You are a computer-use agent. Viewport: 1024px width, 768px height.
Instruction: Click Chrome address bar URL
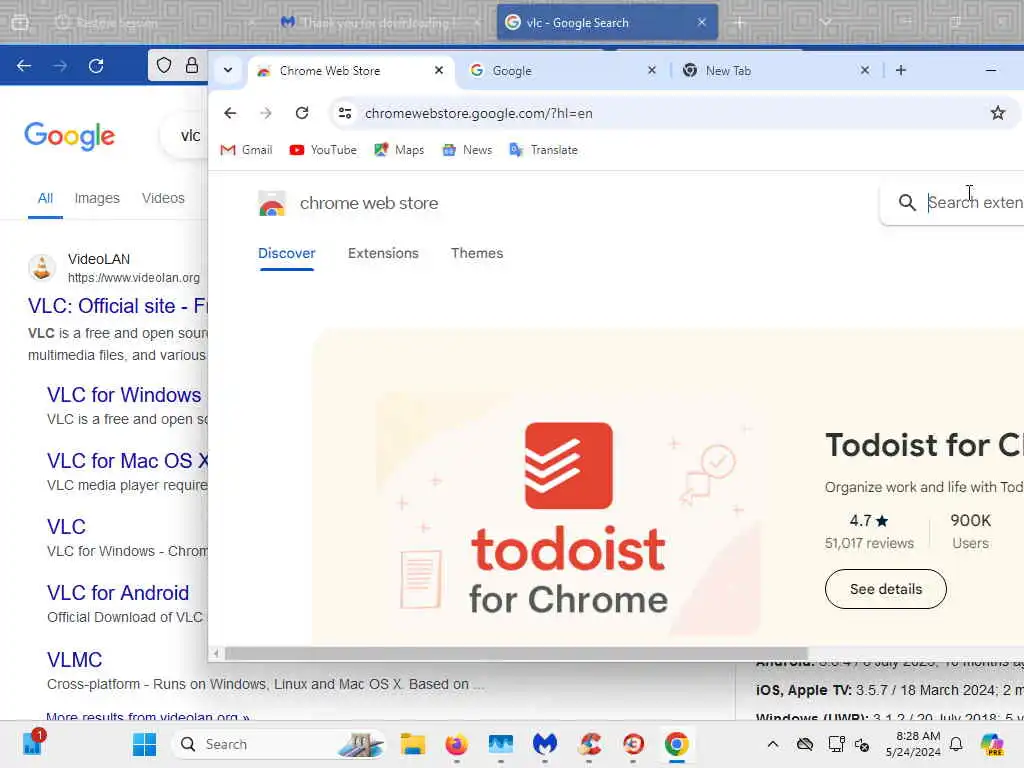coord(478,114)
